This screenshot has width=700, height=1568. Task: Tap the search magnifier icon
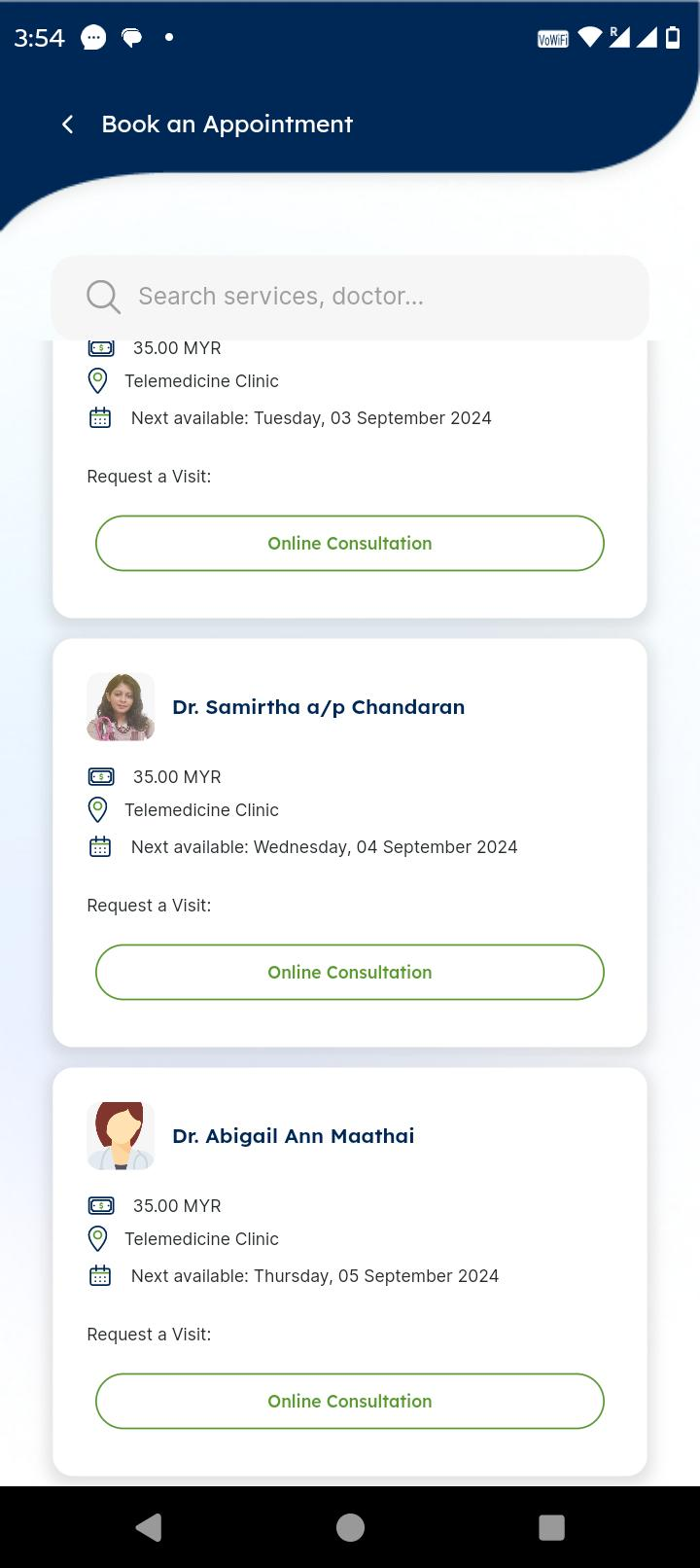click(103, 297)
